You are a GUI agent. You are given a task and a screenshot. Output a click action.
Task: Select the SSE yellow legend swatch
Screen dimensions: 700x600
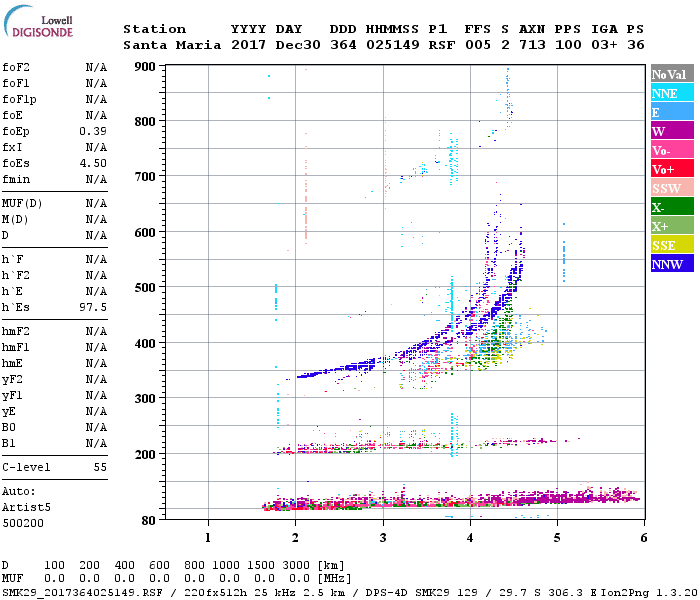[672, 245]
